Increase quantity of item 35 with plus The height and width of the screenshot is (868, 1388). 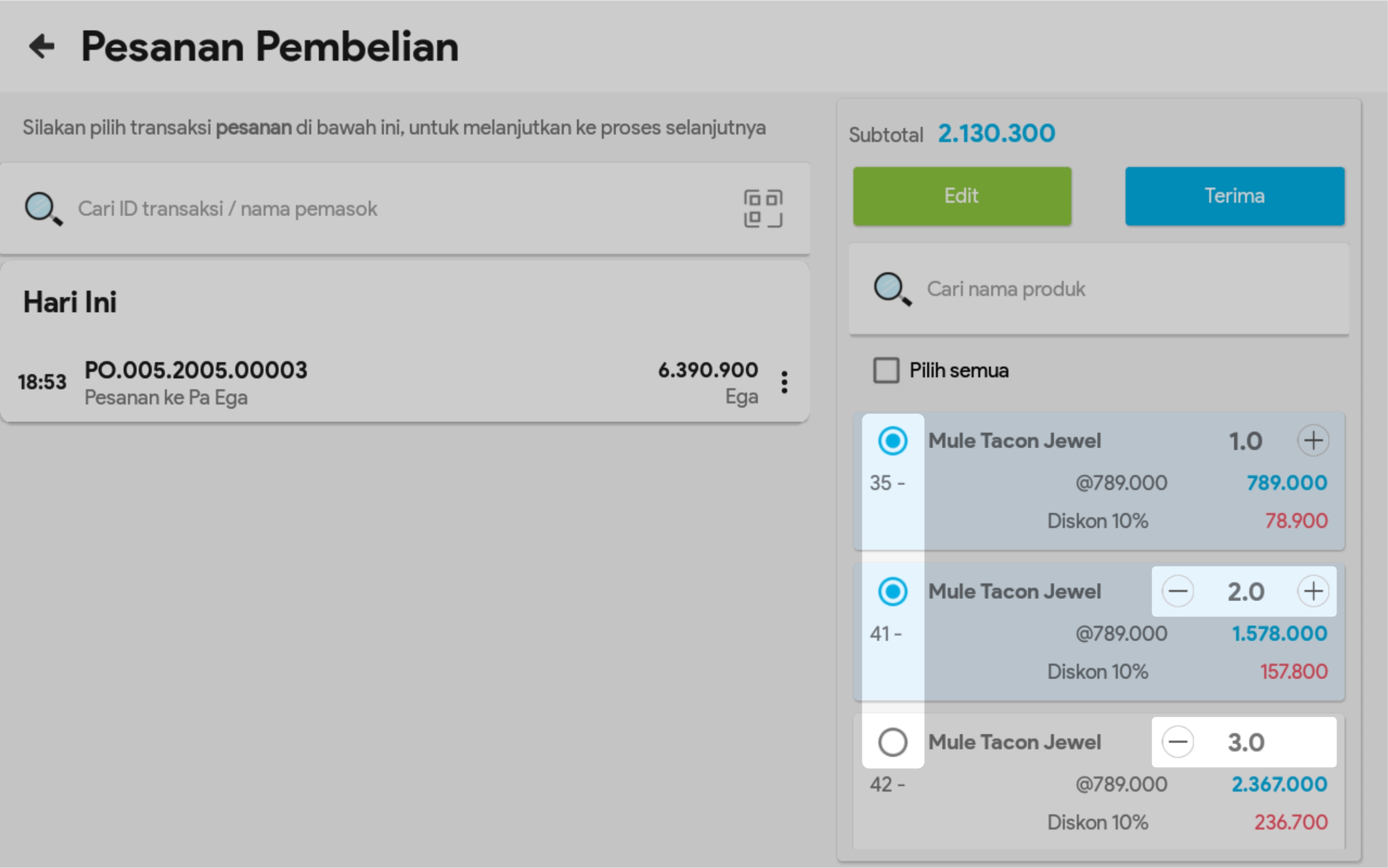1313,441
